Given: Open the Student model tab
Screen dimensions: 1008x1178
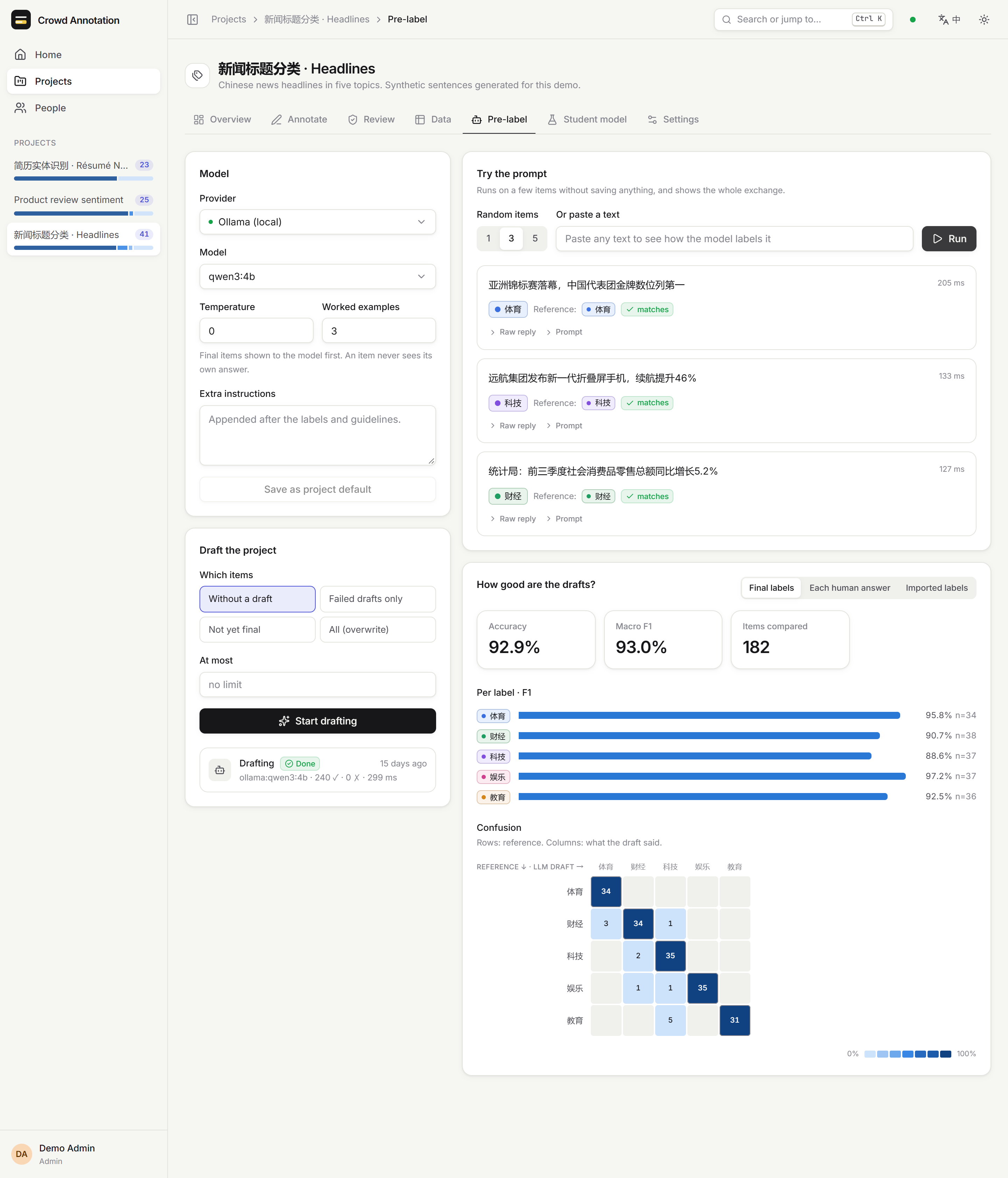Looking at the screenshot, I should click(587, 119).
